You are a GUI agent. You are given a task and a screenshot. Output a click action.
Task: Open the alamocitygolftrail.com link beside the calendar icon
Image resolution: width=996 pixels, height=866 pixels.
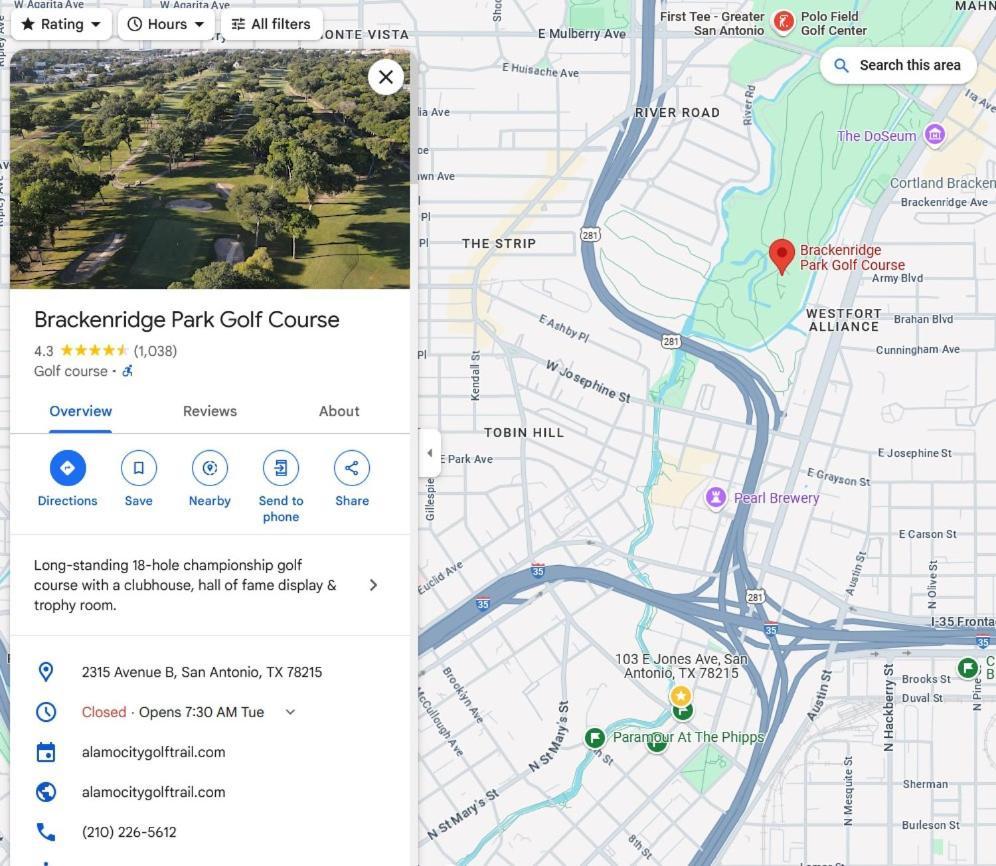(x=153, y=752)
